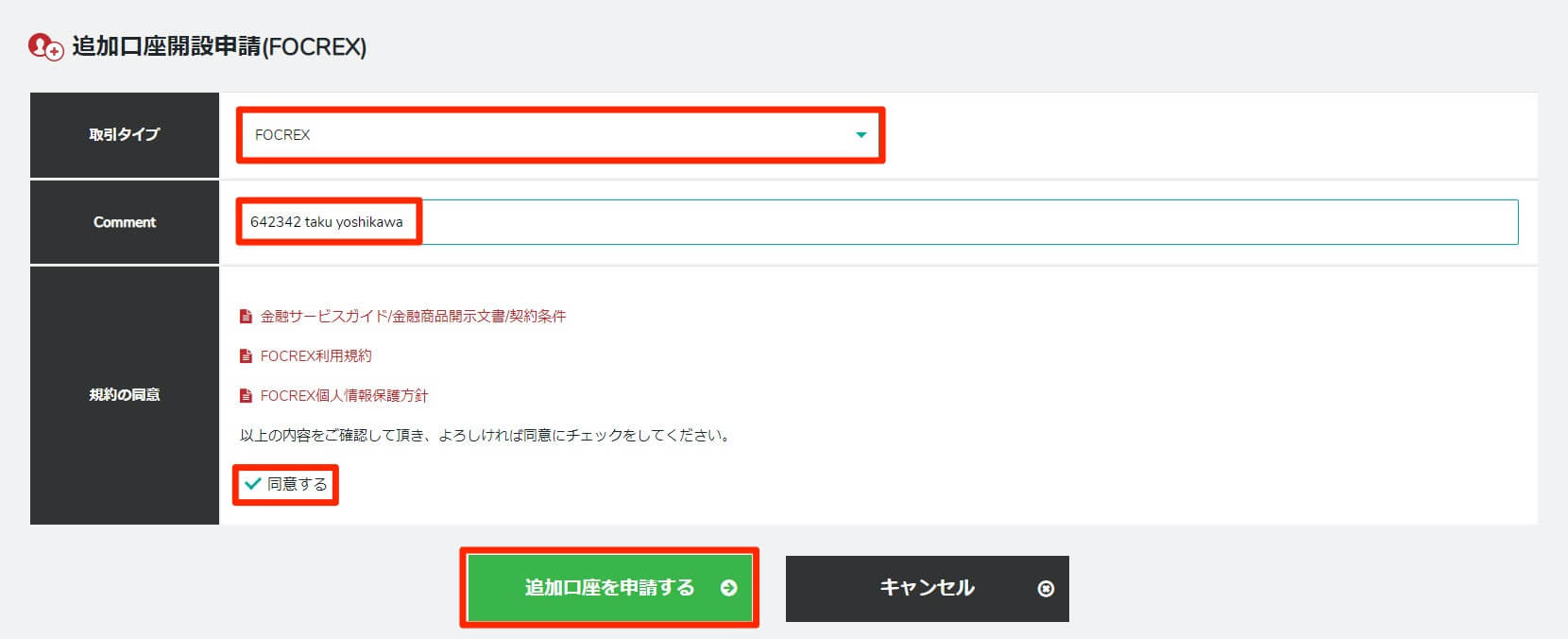Open the FOCREX個人情報保護方針 link

pos(344,396)
